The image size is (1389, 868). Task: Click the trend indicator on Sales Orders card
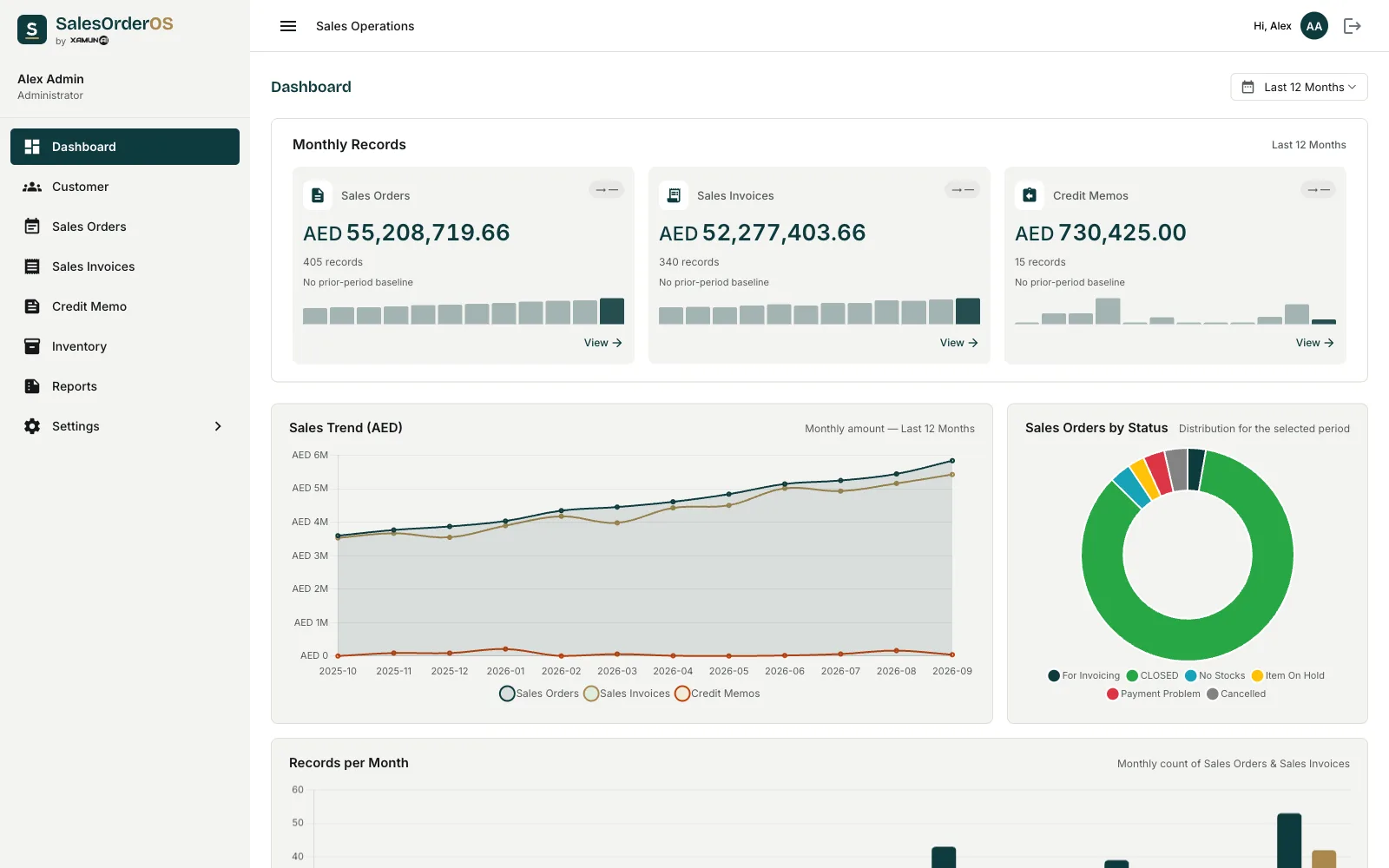(x=607, y=189)
